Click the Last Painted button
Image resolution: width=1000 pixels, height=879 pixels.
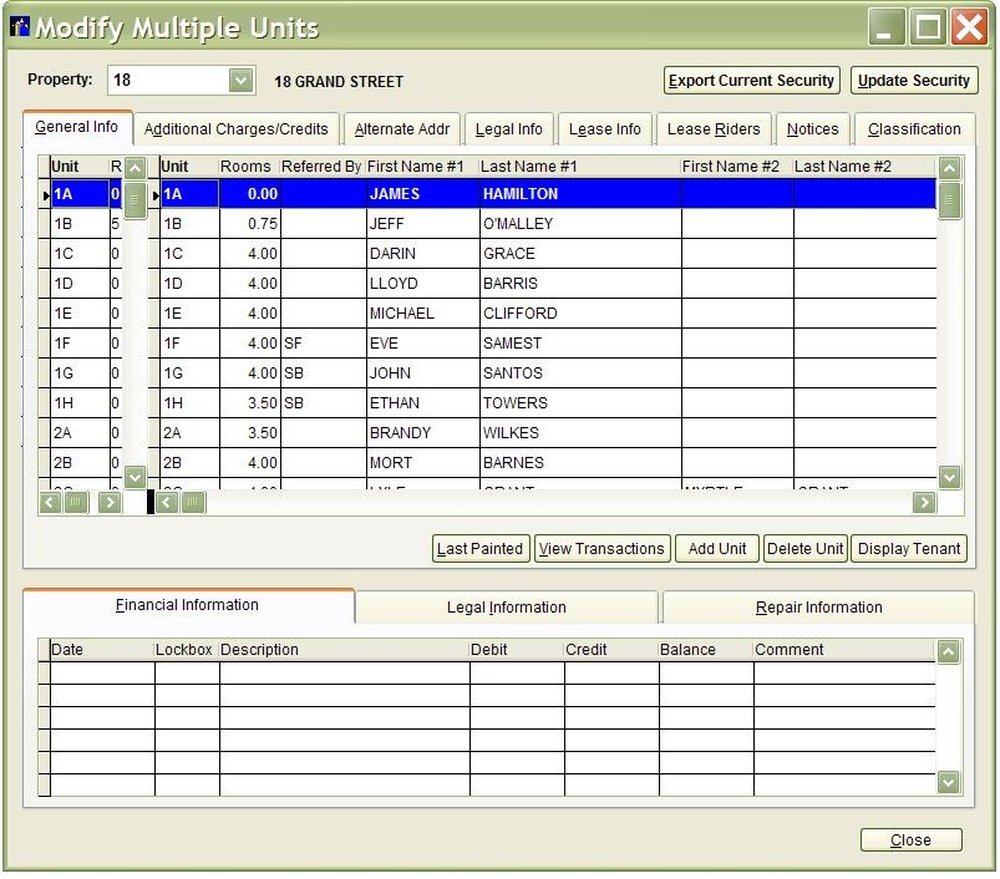pyautogui.click(x=480, y=548)
